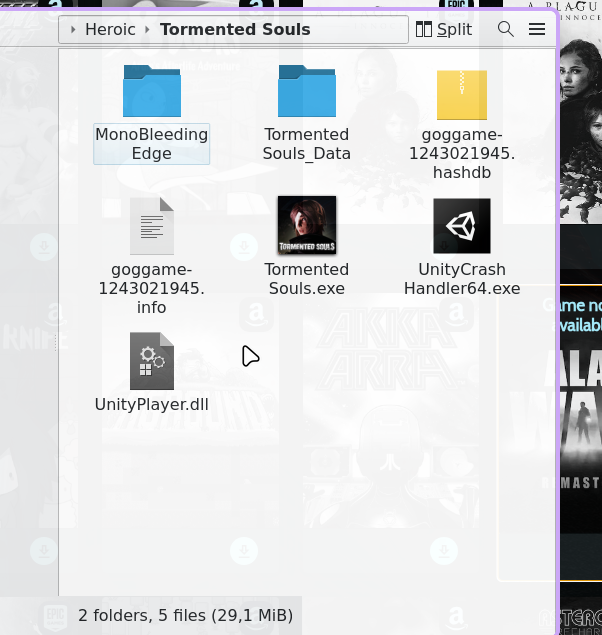
Task: Select the goggame-1243021945.info document icon
Action: coord(152,226)
